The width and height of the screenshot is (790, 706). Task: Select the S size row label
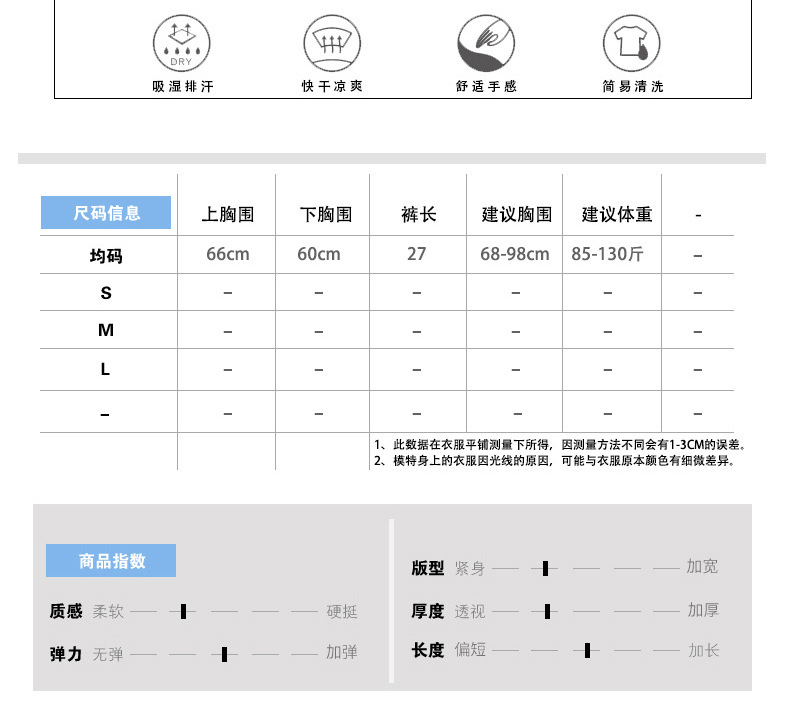(106, 293)
